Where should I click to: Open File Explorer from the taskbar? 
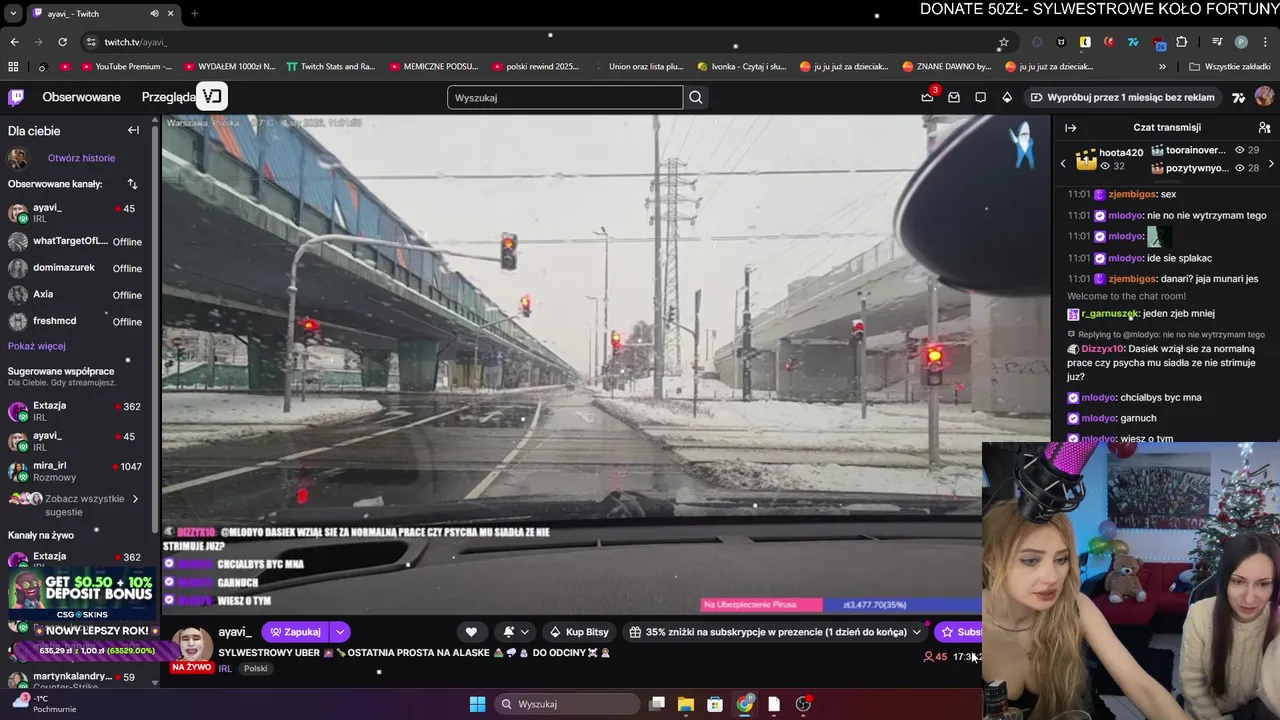click(x=686, y=704)
